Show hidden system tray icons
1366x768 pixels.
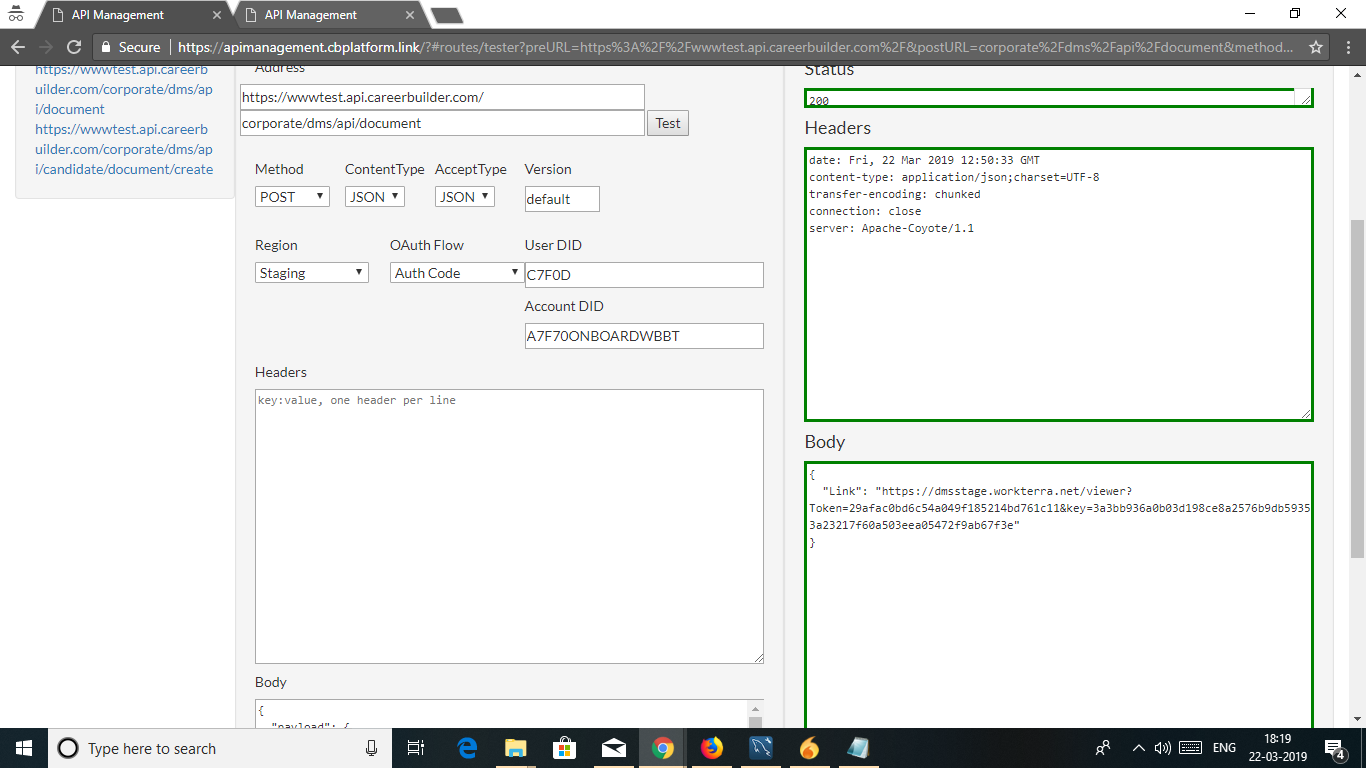(x=1138, y=748)
